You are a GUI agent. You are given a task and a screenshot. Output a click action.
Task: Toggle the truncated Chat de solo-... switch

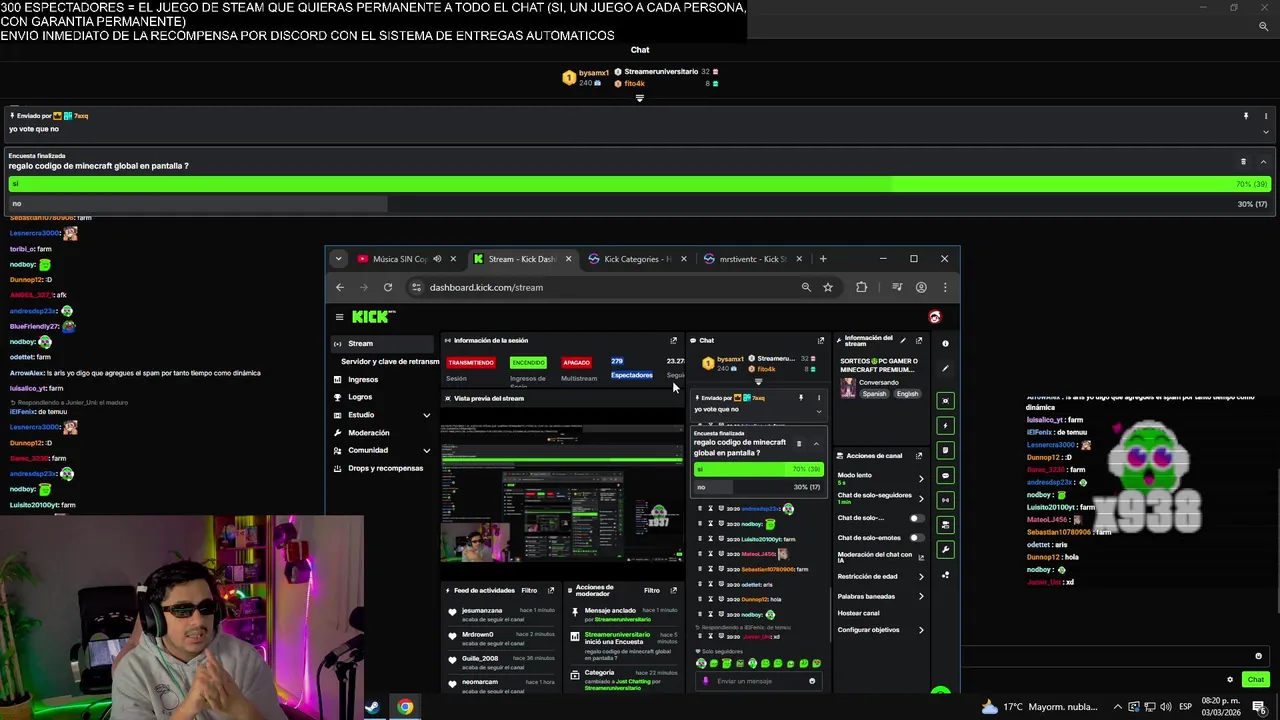(915, 518)
